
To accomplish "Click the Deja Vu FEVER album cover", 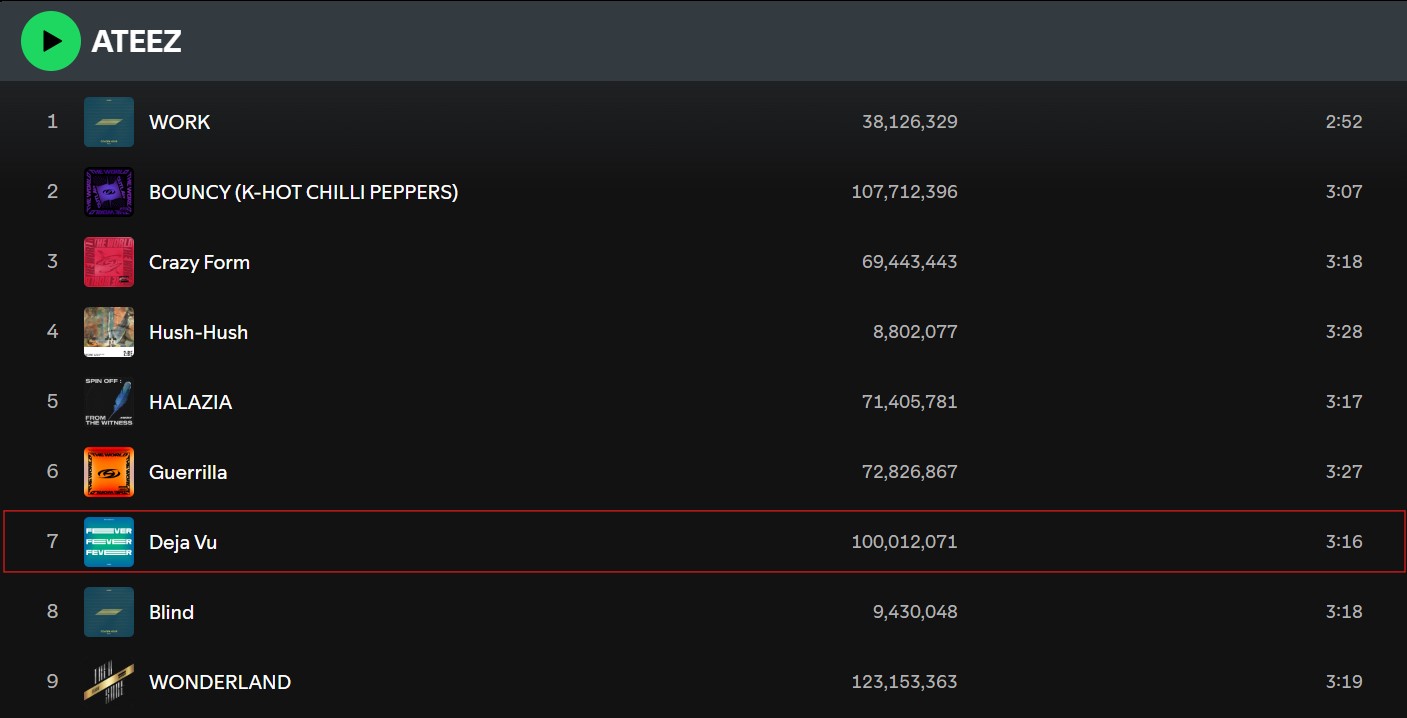I will coord(109,542).
